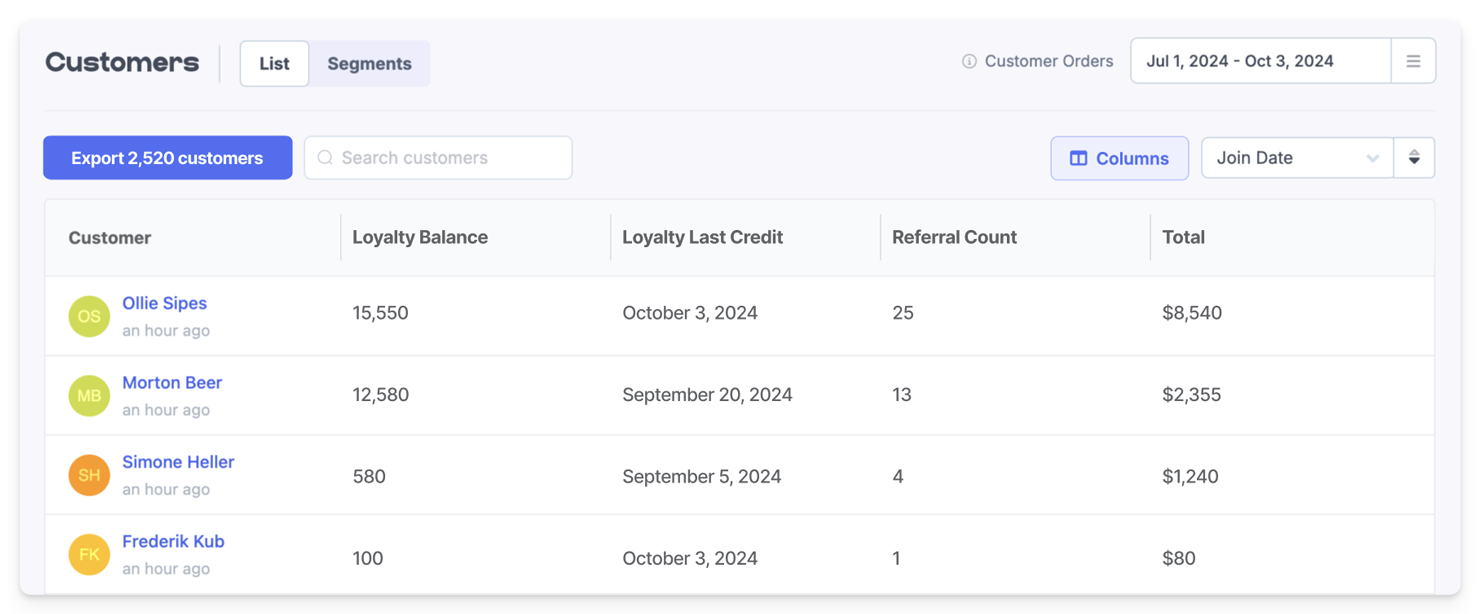Click Simone Heller's SH avatar
Image resolution: width=1480 pixels, height=614 pixels.
pos(89,475)
